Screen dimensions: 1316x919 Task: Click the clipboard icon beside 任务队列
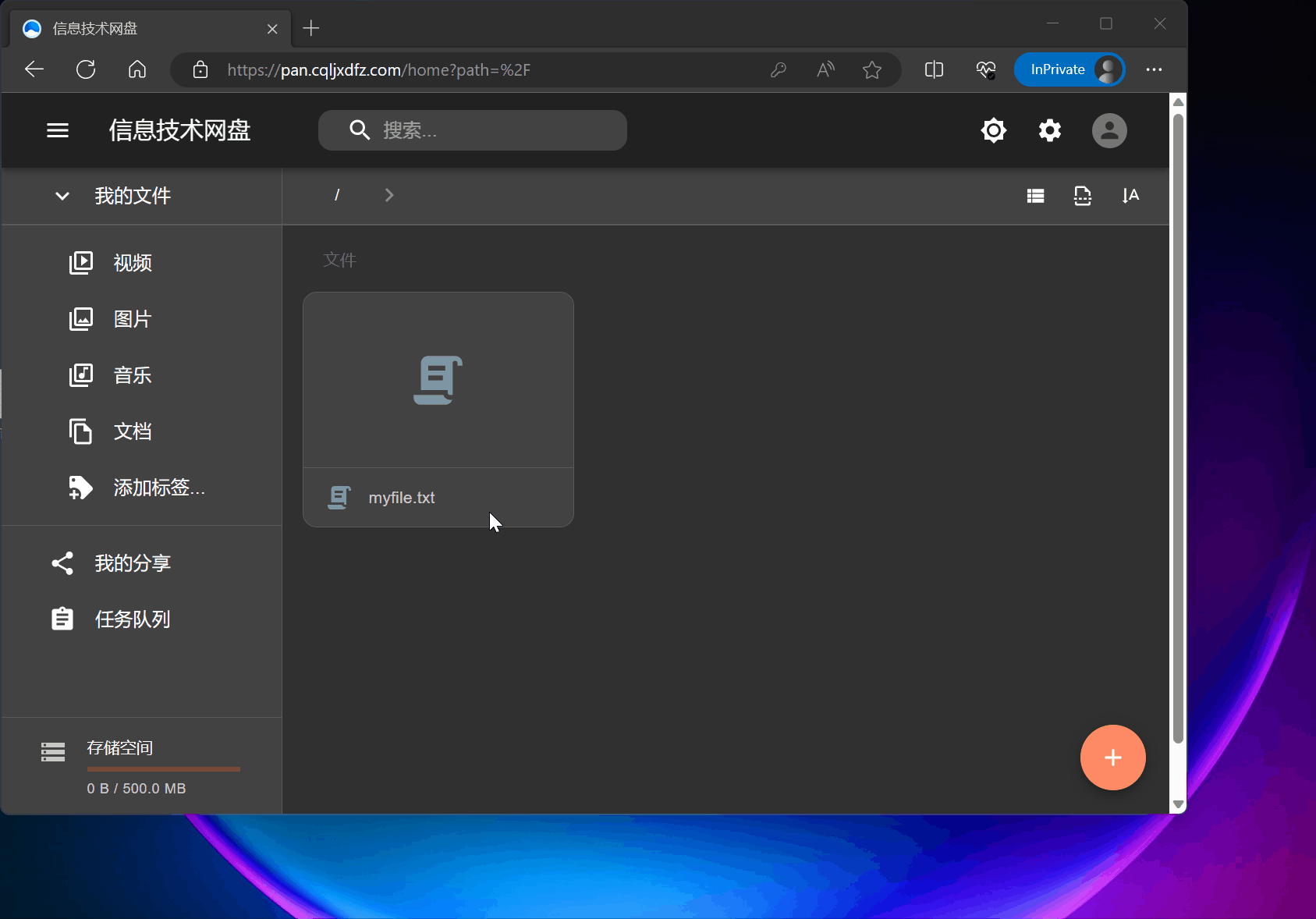(x=62, y=619)
